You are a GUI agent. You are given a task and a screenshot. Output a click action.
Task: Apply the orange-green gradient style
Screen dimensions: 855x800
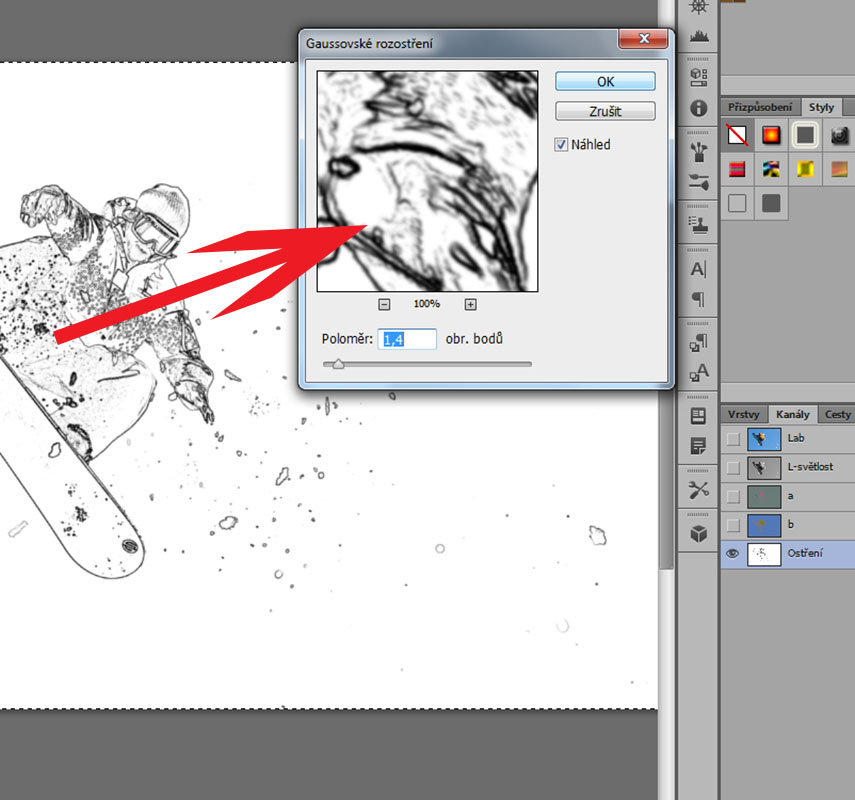pyautogui.click(x=840, y=169)
